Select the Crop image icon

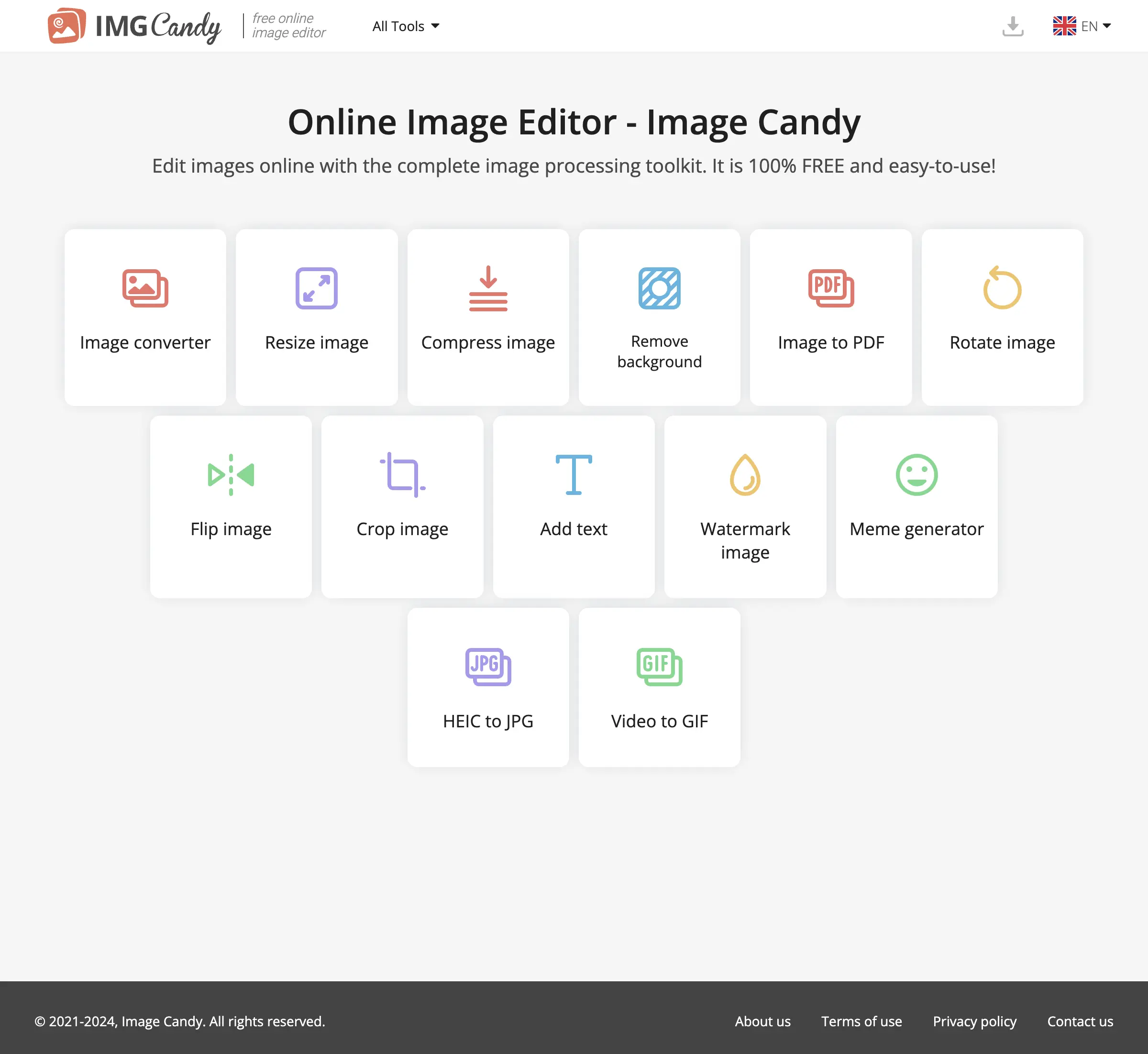click(402, 474)
